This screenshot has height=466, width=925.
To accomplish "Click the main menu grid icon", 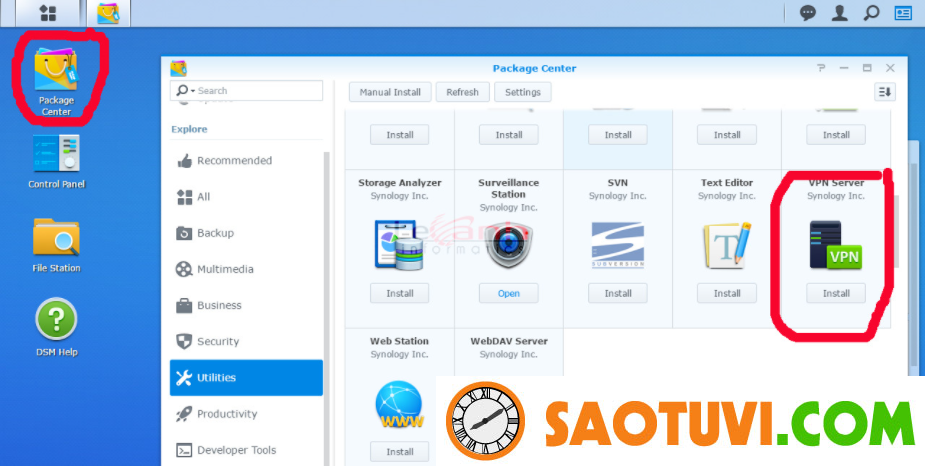I will pyautogui.click(x=48, y=13).
